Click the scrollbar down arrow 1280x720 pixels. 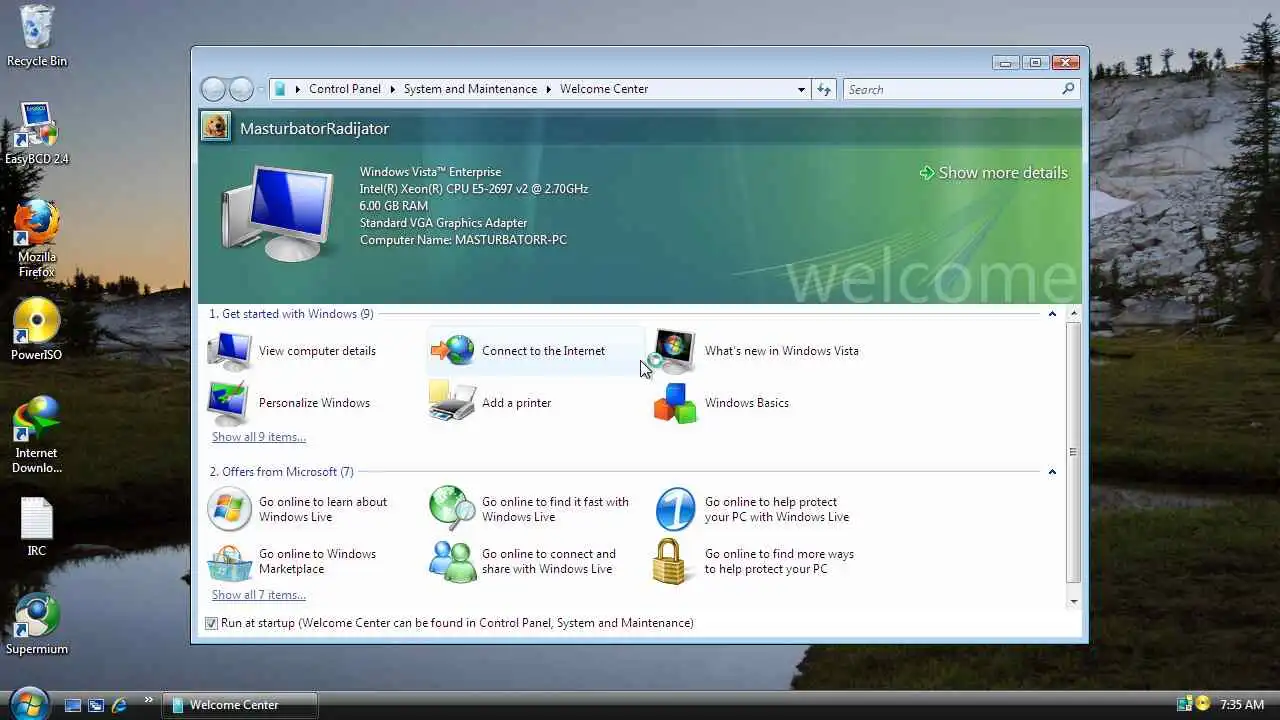(1074, 601)
